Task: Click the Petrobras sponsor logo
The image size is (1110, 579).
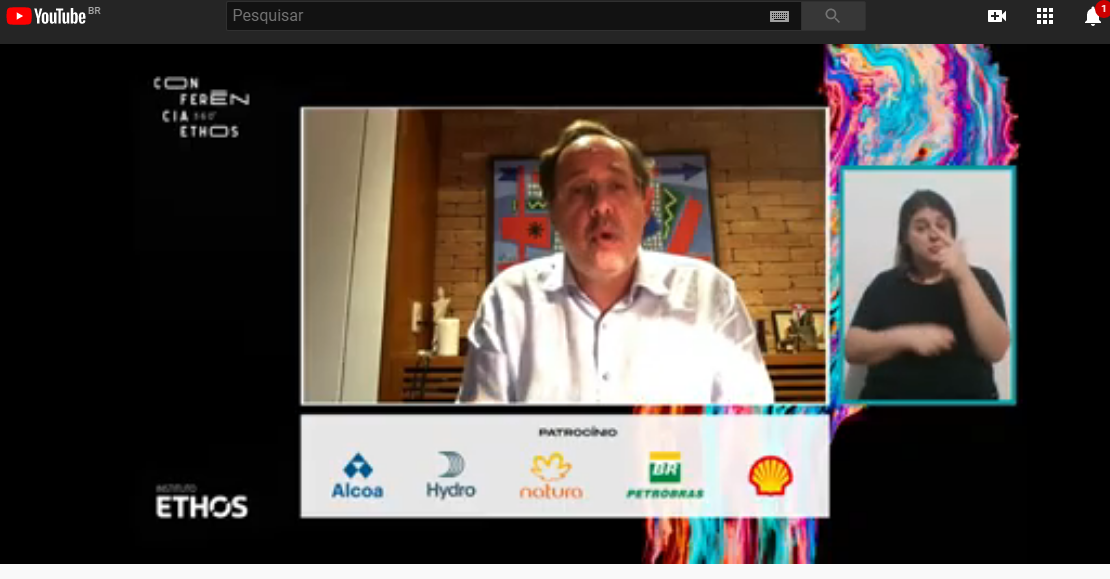Action: (x=665, y=475)
